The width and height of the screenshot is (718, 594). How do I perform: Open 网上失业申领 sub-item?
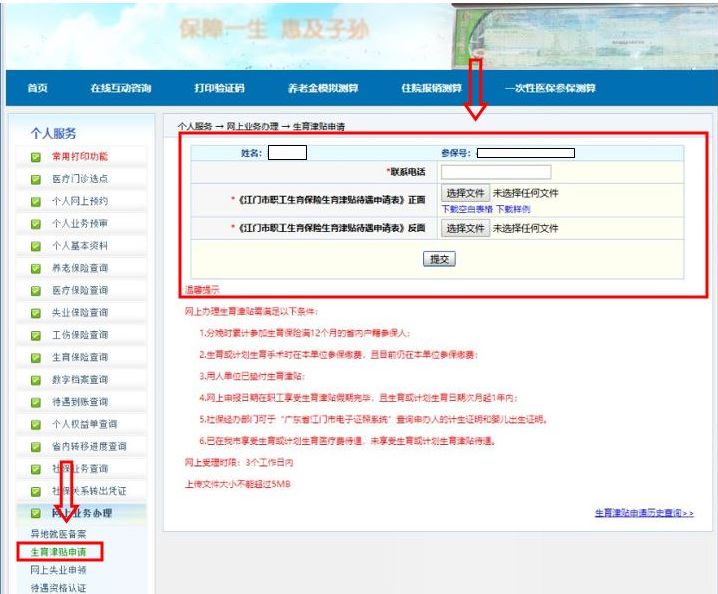tap(58, 570)
